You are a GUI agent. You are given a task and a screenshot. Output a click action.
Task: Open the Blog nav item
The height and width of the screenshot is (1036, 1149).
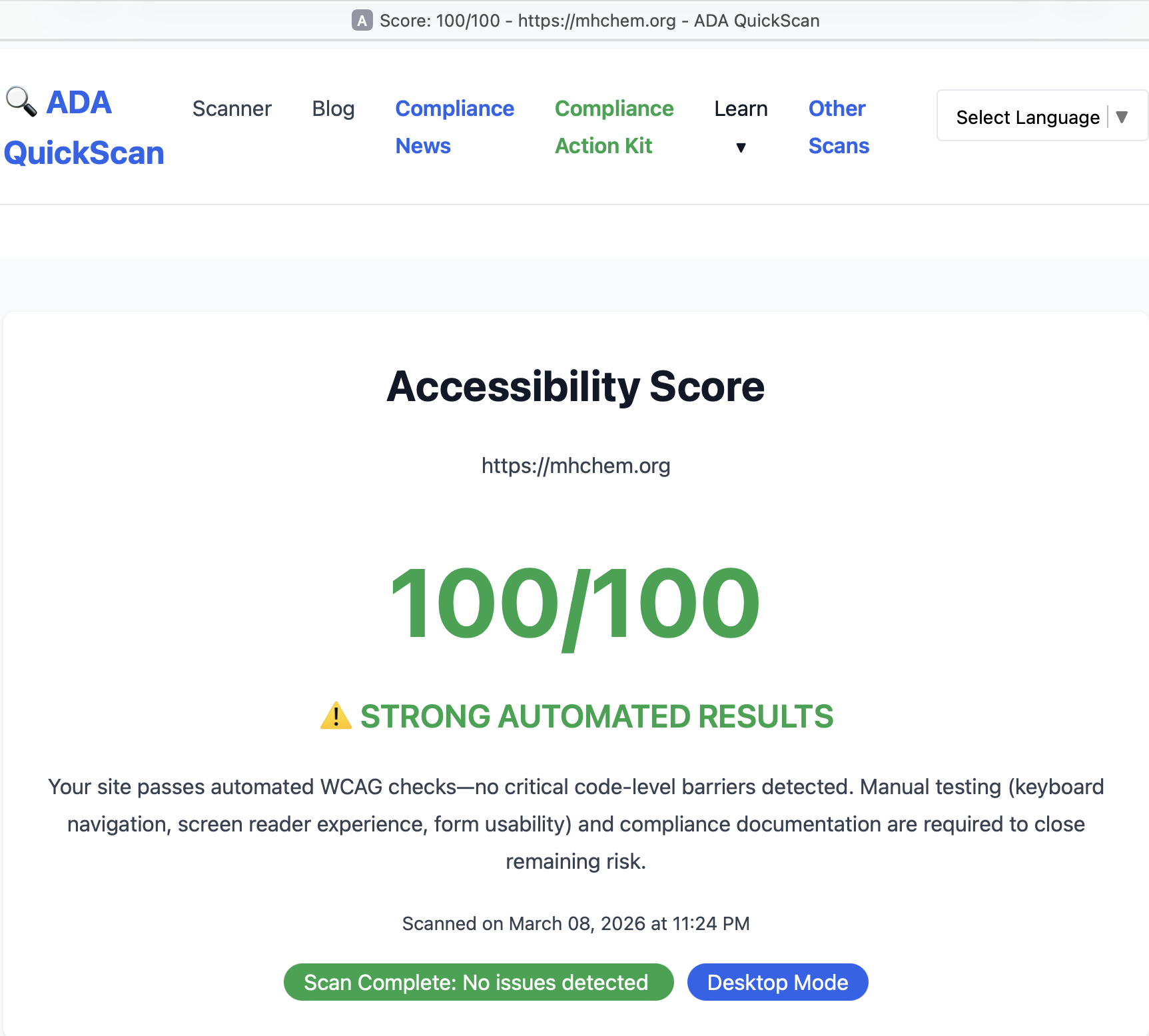point(333,109)
